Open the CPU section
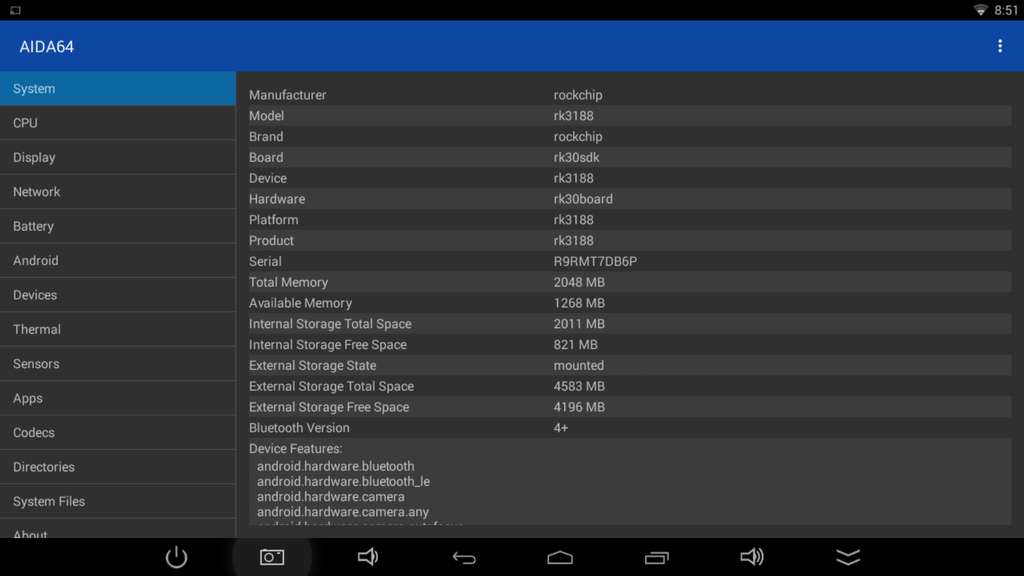Viewport: 1024px width, 576px height. [x=118, y=123]
